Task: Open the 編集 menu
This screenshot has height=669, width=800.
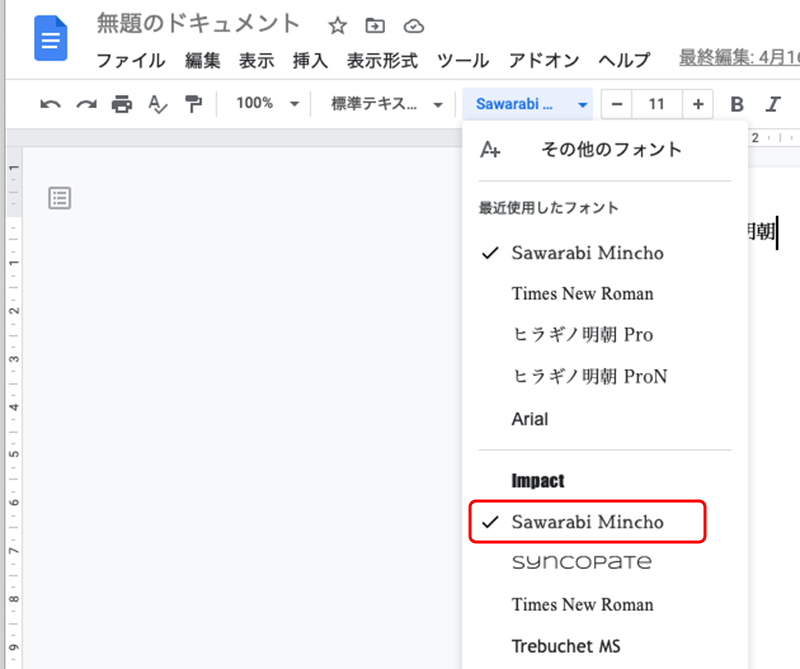Action: click(203, 61)
